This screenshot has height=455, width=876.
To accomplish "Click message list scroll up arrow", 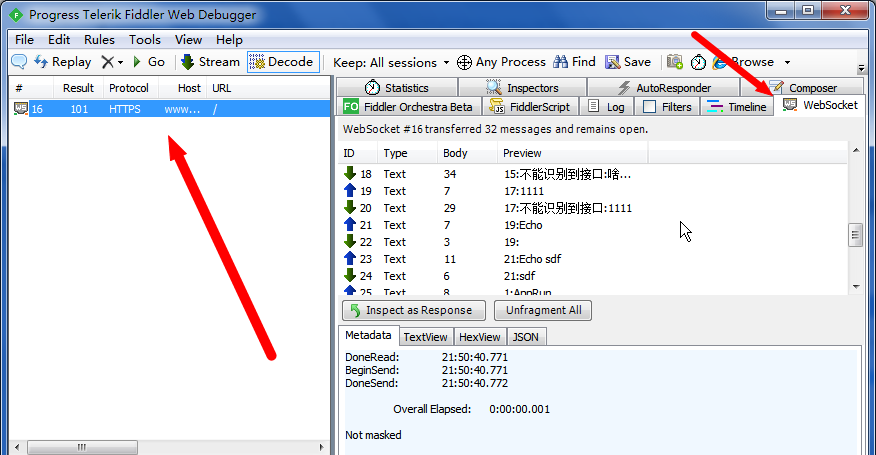I will [856, 150].
